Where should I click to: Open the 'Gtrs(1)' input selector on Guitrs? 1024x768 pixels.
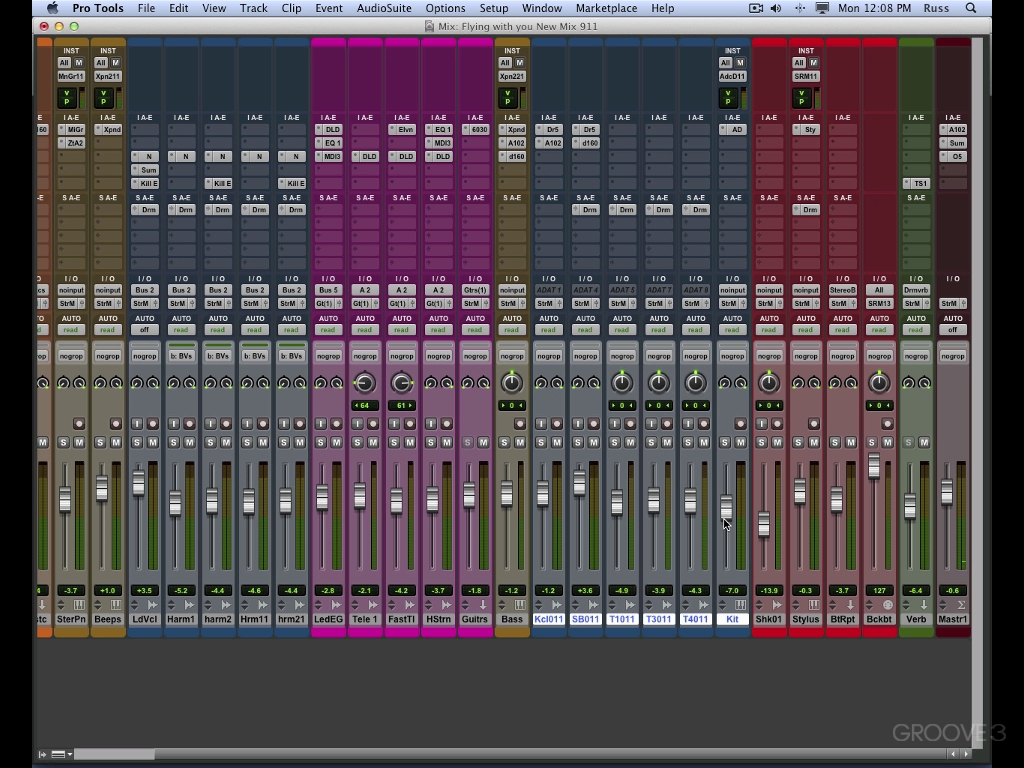coord(475,290)
